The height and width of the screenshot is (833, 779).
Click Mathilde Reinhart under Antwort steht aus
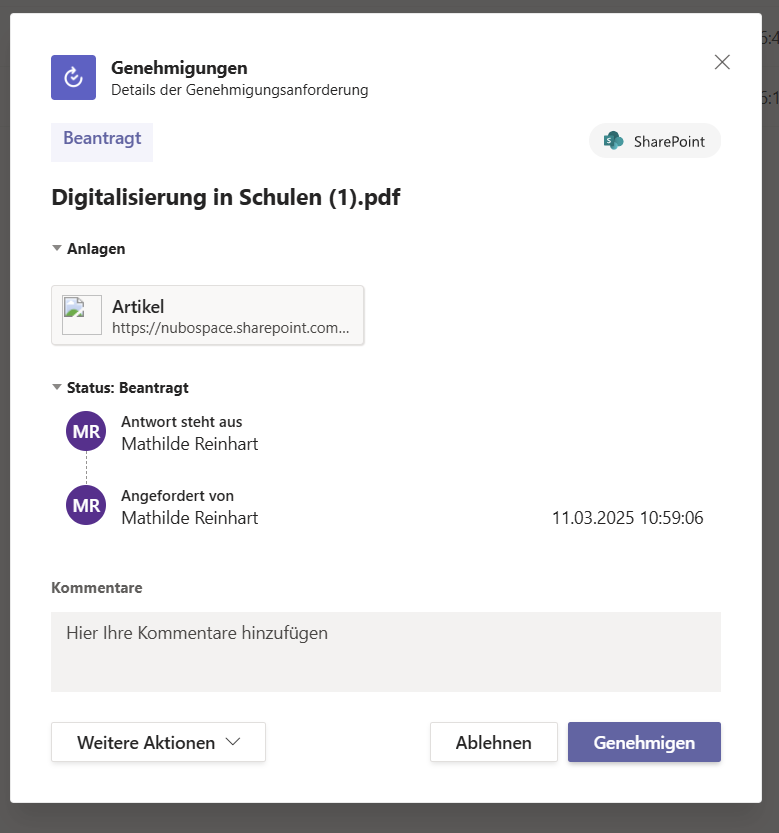[190, 444]
